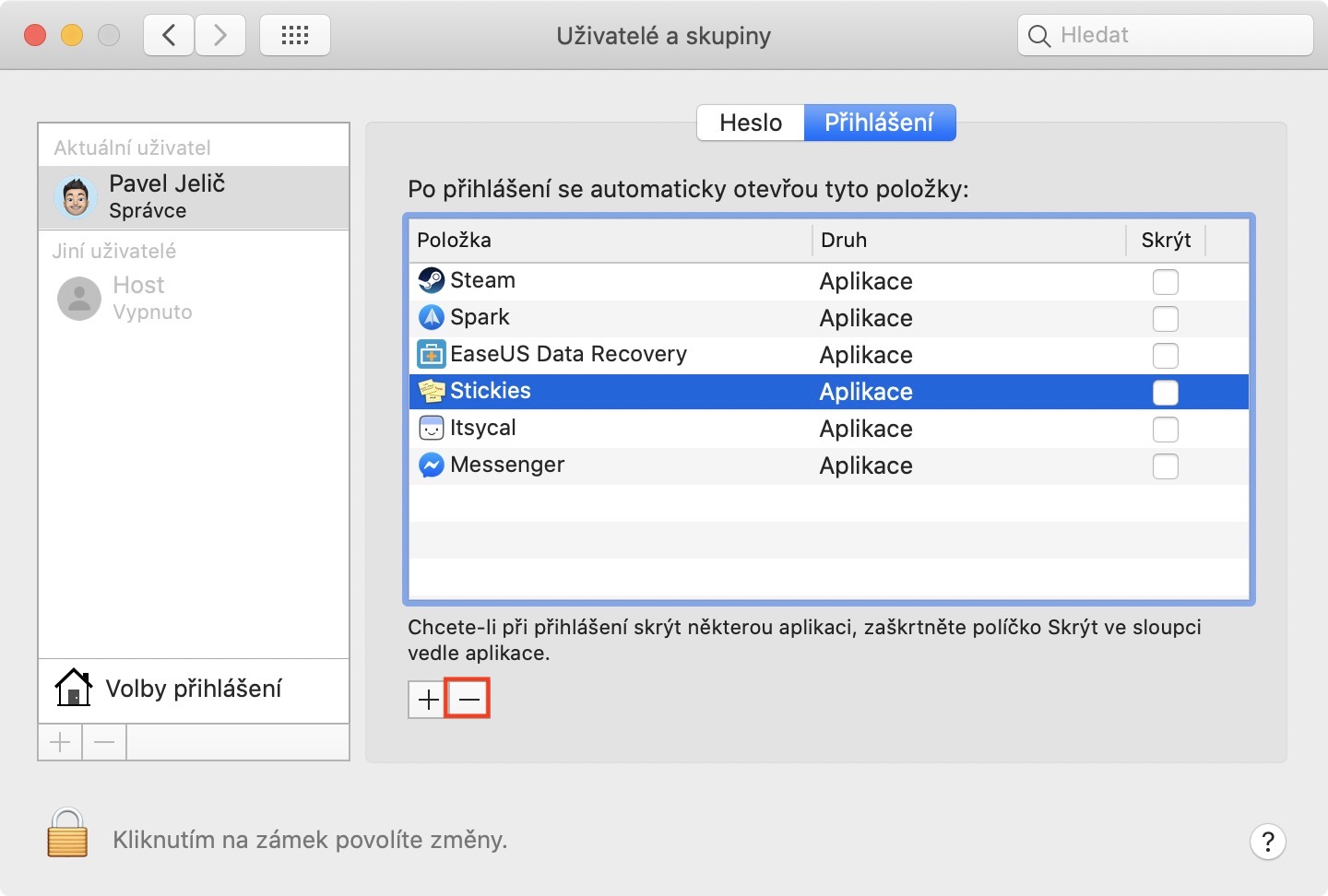Viewport: 1328px width, 896px height.
Task: Enable Hide checkbox for Steam
Action: tap(1165, 282)
